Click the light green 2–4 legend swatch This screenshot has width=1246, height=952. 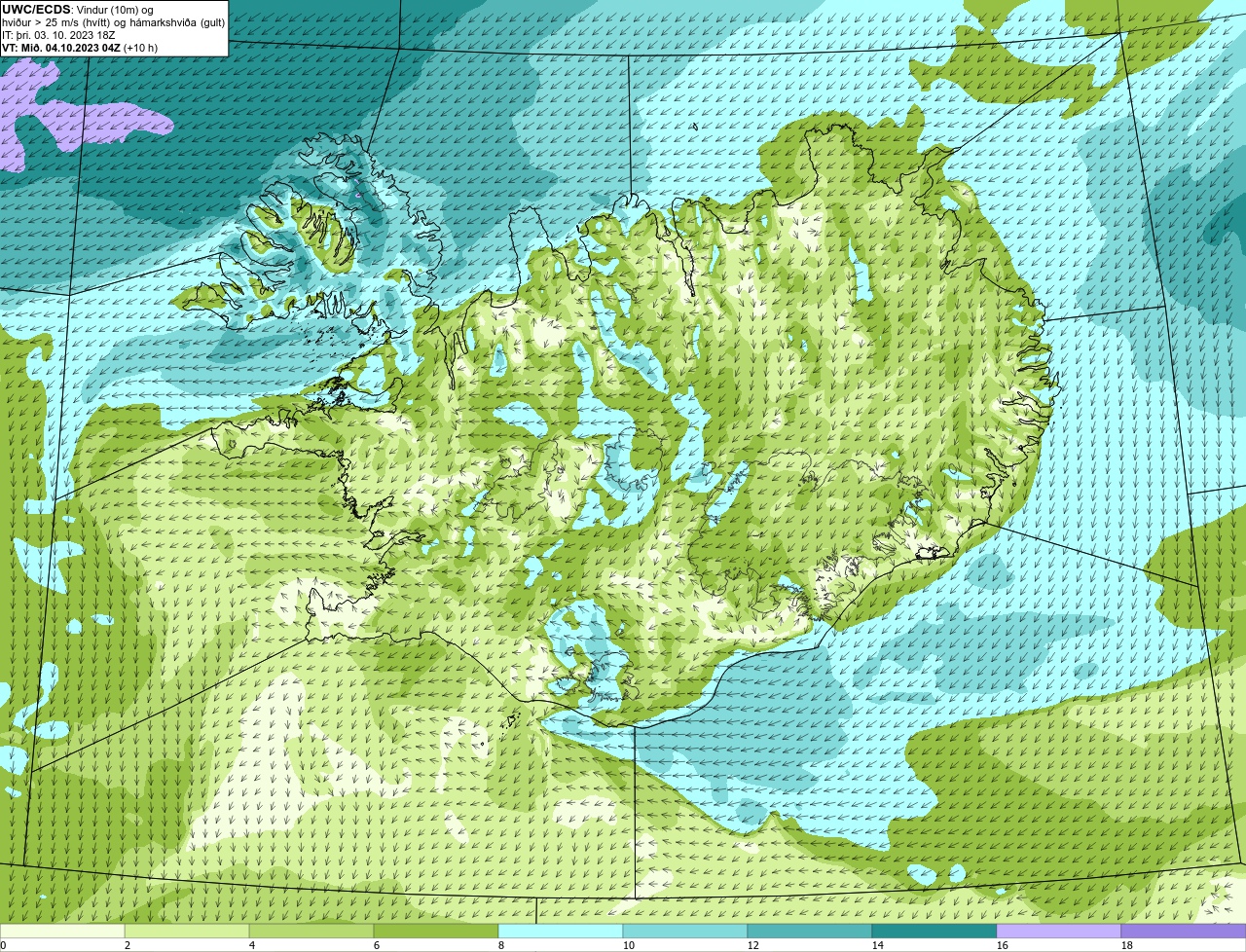click(x=187, y=932)
